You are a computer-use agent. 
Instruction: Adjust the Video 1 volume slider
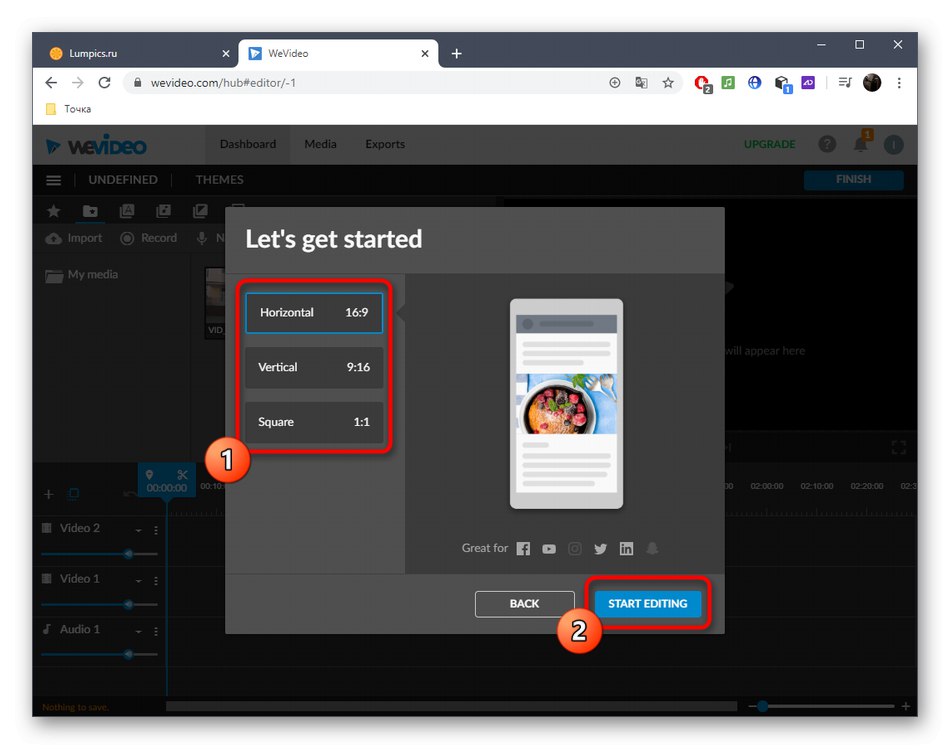99,604
